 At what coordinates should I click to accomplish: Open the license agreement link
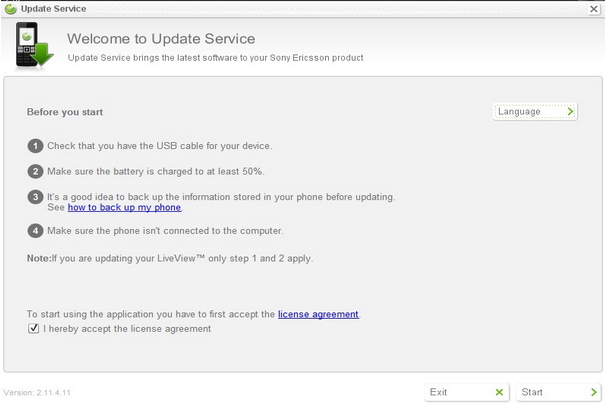pyautogui.click(x=318, y=314)
